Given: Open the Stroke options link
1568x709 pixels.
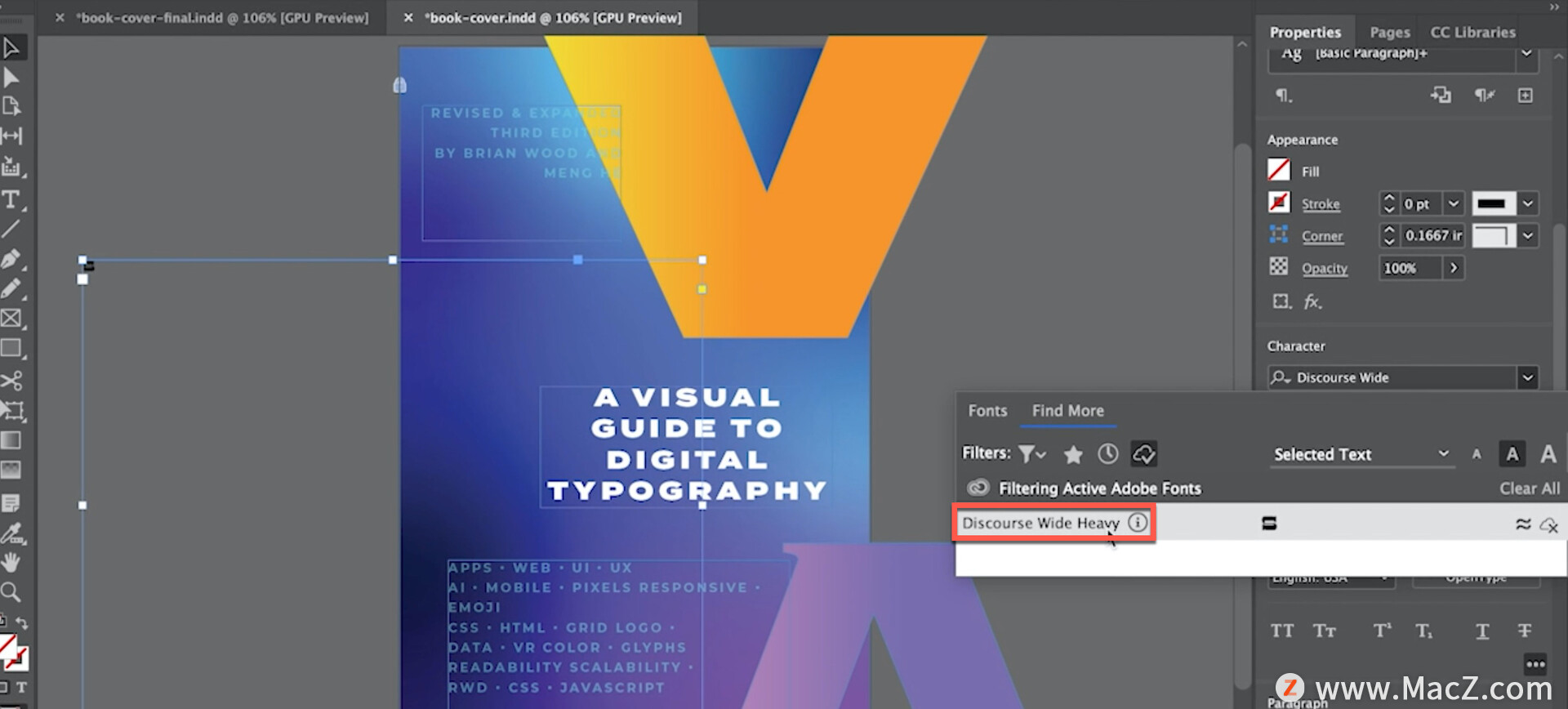Looking at the screenshot, I should coord(1321,203).
